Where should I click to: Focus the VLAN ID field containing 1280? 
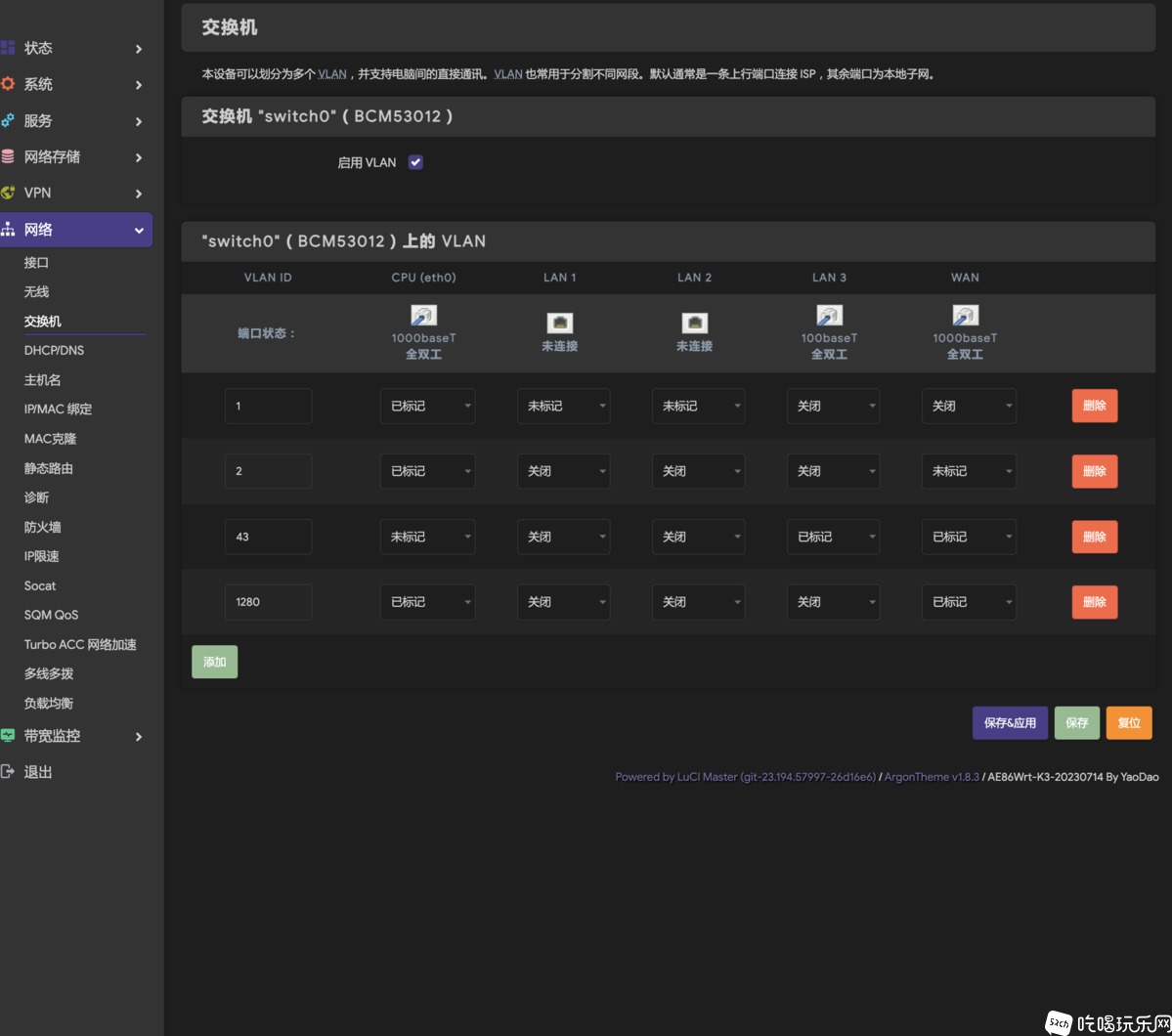pos(269,602)
